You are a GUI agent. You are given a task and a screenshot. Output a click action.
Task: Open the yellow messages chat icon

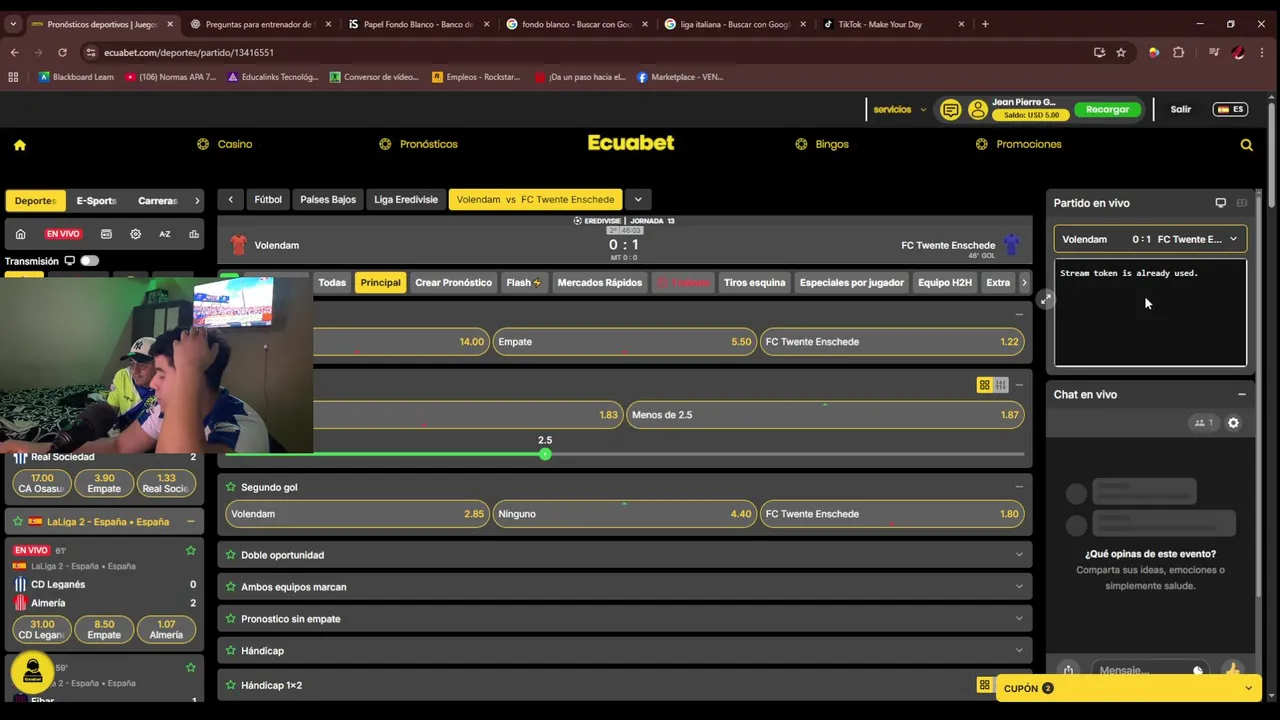point(950,110)
